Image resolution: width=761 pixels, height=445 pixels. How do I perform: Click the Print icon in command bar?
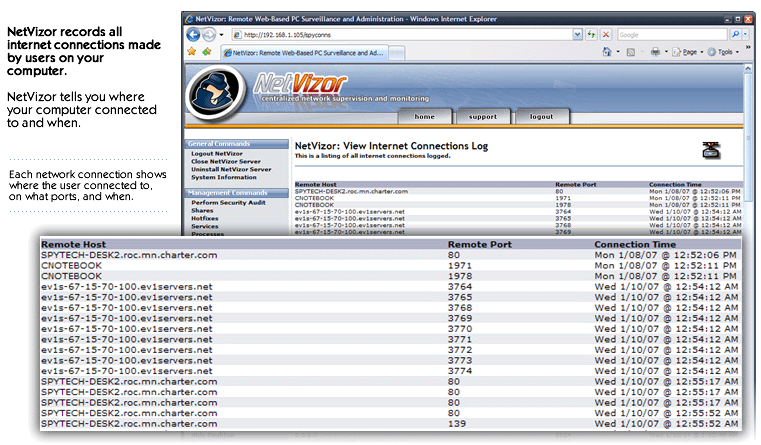click(654, 51)
